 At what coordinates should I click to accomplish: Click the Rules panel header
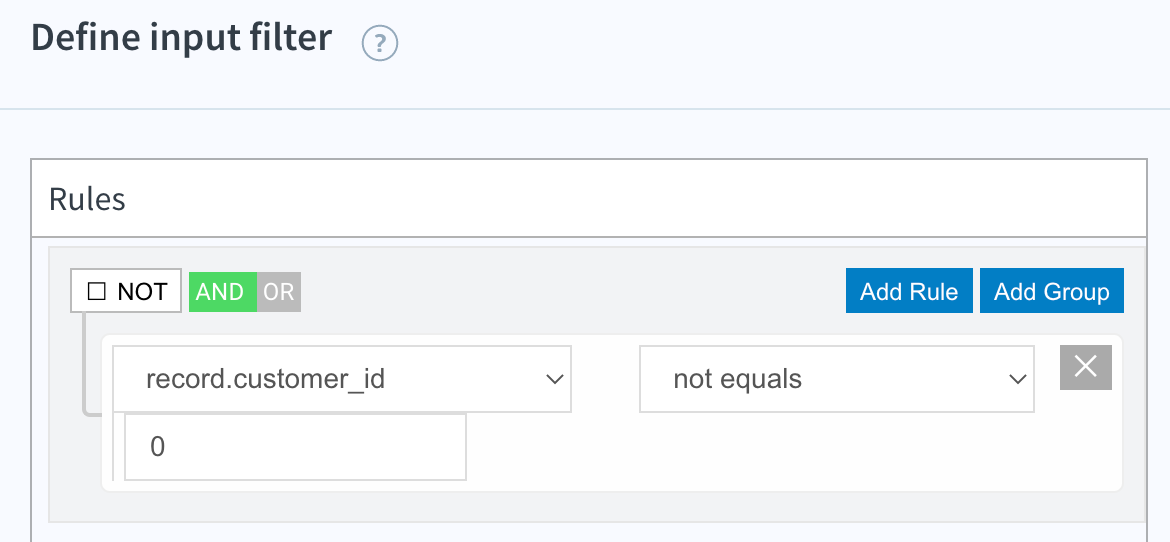[588, 199]
